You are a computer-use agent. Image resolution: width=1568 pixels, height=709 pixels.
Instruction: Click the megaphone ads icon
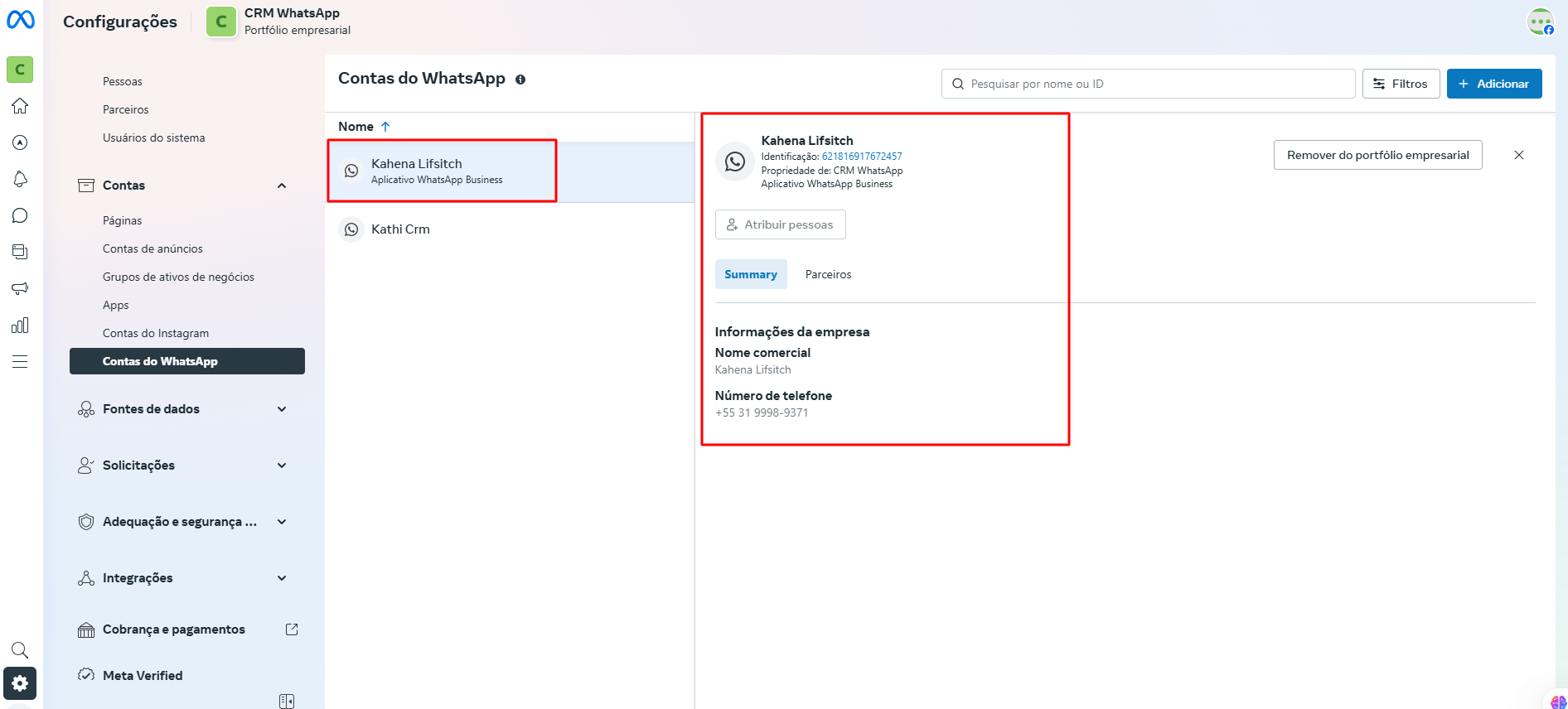(x=20, y=288)
